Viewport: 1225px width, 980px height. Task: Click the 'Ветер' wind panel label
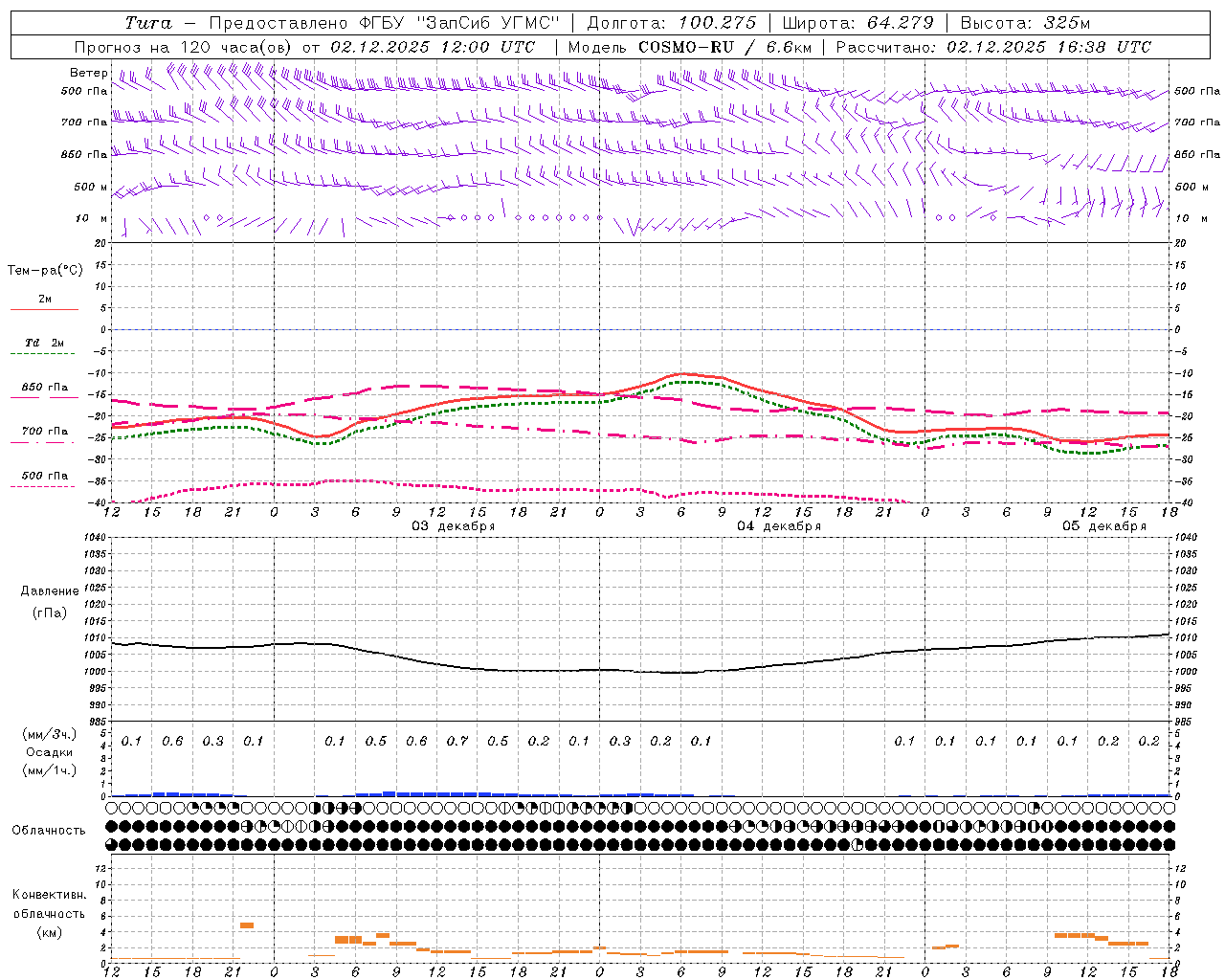(89, 73)
